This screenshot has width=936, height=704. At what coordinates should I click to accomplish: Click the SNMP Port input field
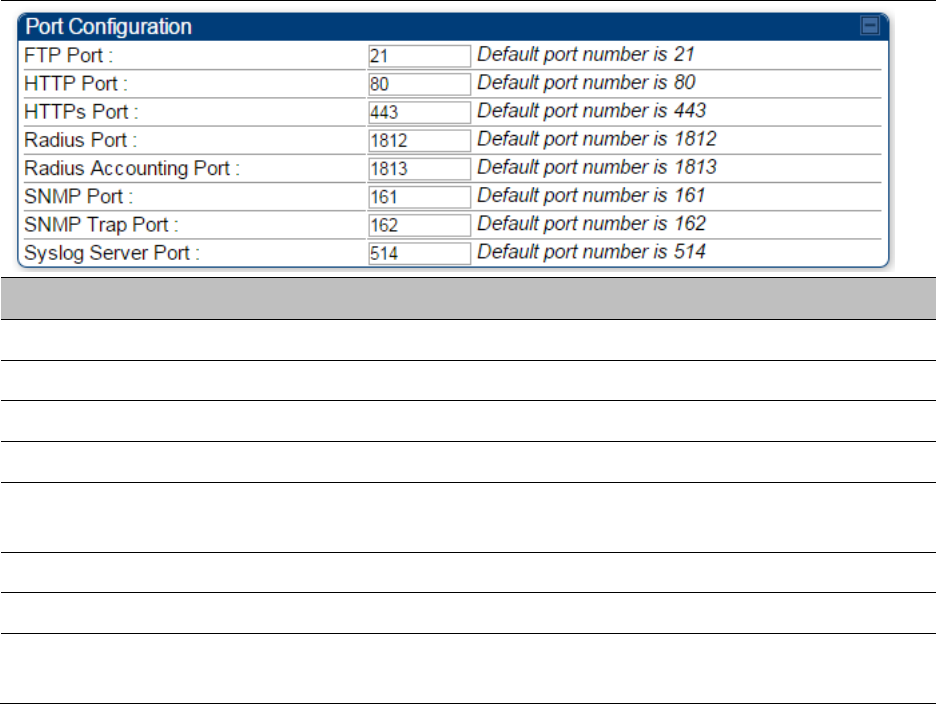click(x=419, y=196)
